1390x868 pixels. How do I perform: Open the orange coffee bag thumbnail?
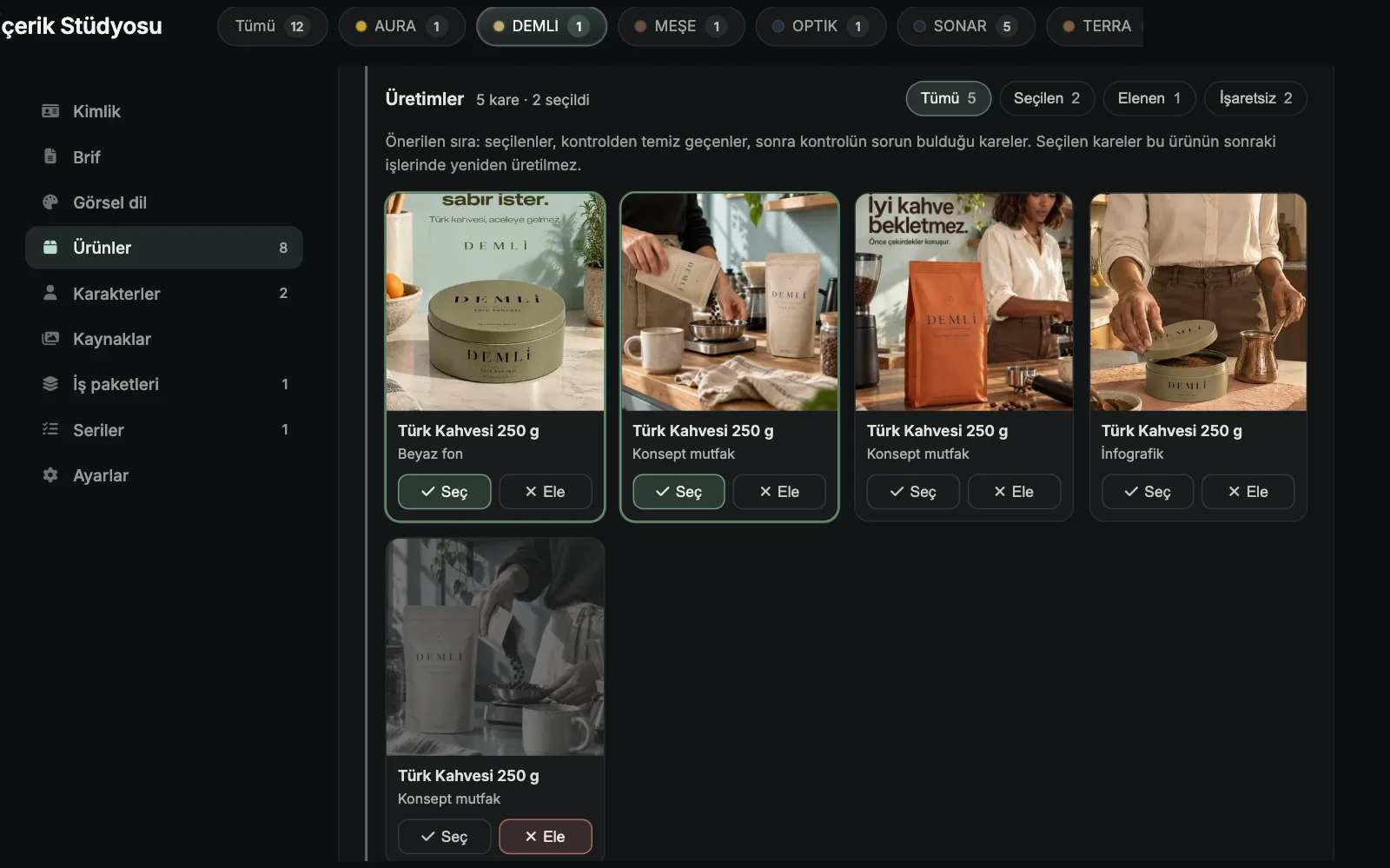pyautogui.click(x=963, y=301)
